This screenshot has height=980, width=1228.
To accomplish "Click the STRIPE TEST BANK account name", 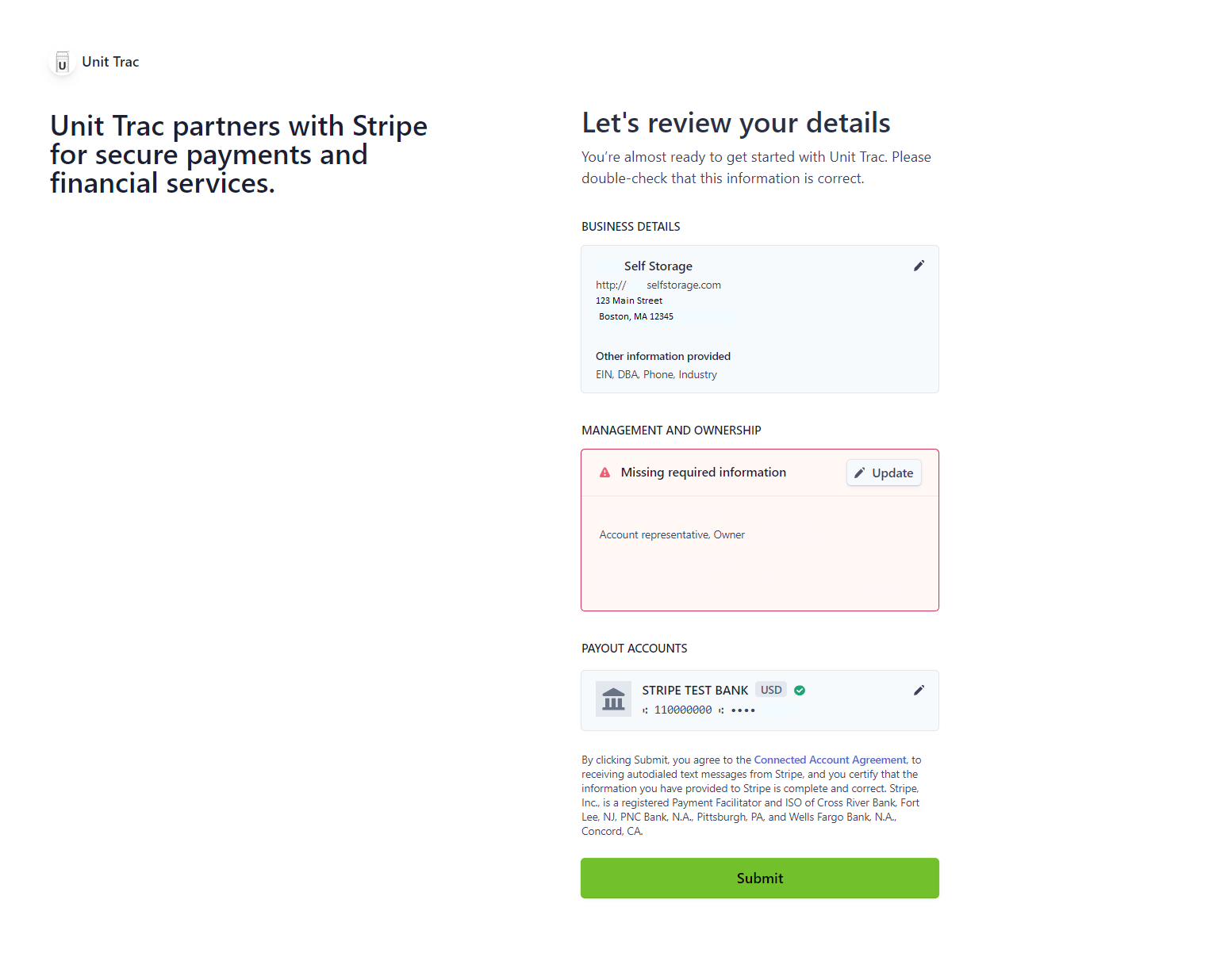I will coord(695,691).
